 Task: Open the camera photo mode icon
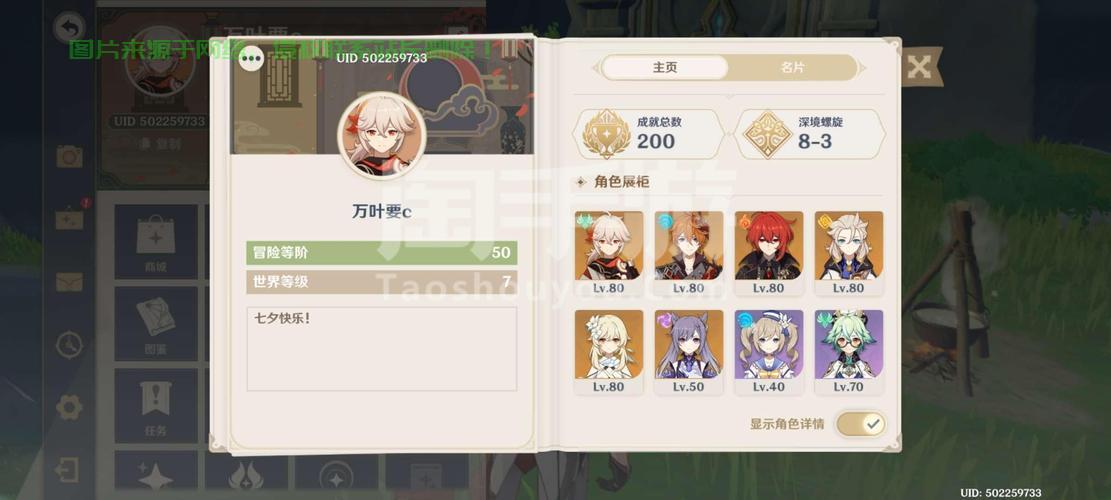[x=69, y=156]
